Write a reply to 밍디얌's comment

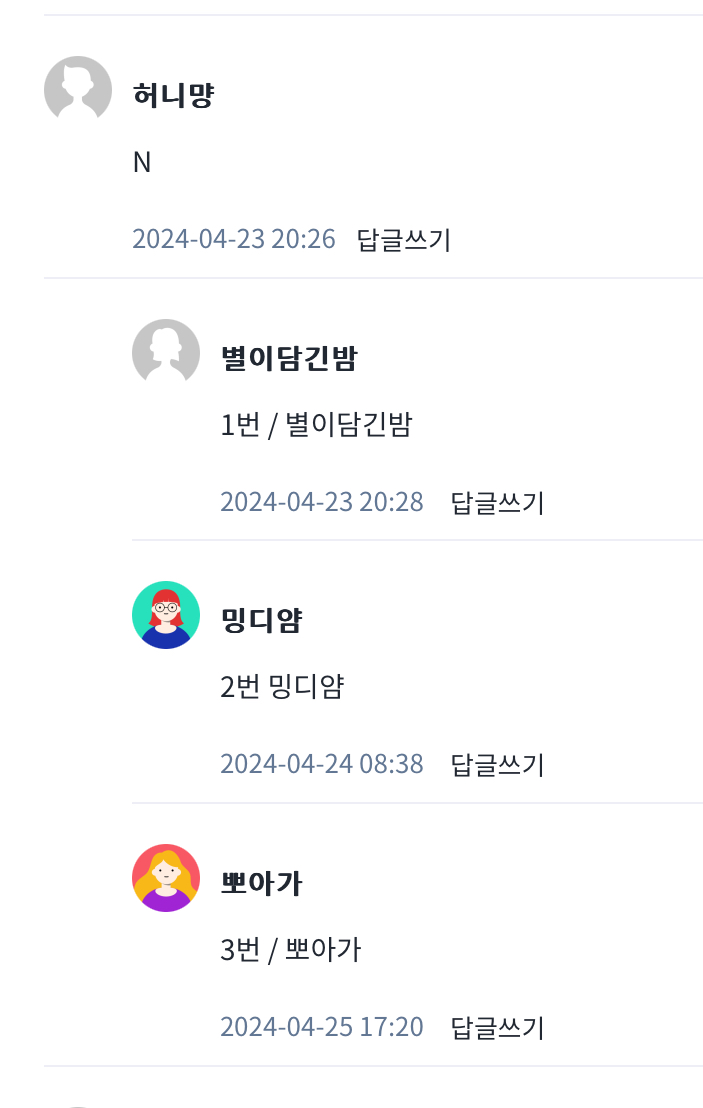click(x=497, y=765)
